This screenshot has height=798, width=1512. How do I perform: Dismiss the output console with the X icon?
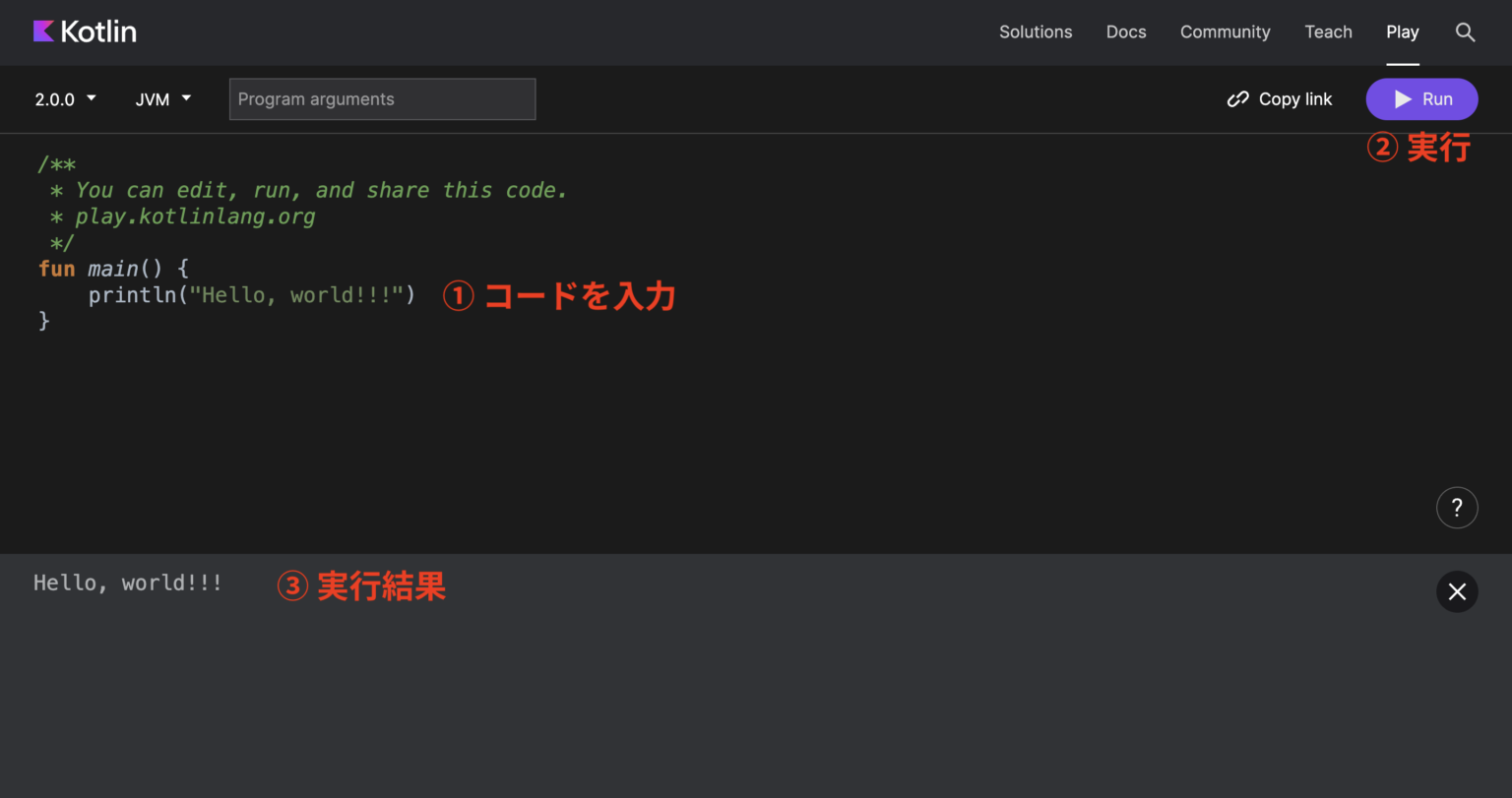pyautogui.click(x=1457, y=591)
